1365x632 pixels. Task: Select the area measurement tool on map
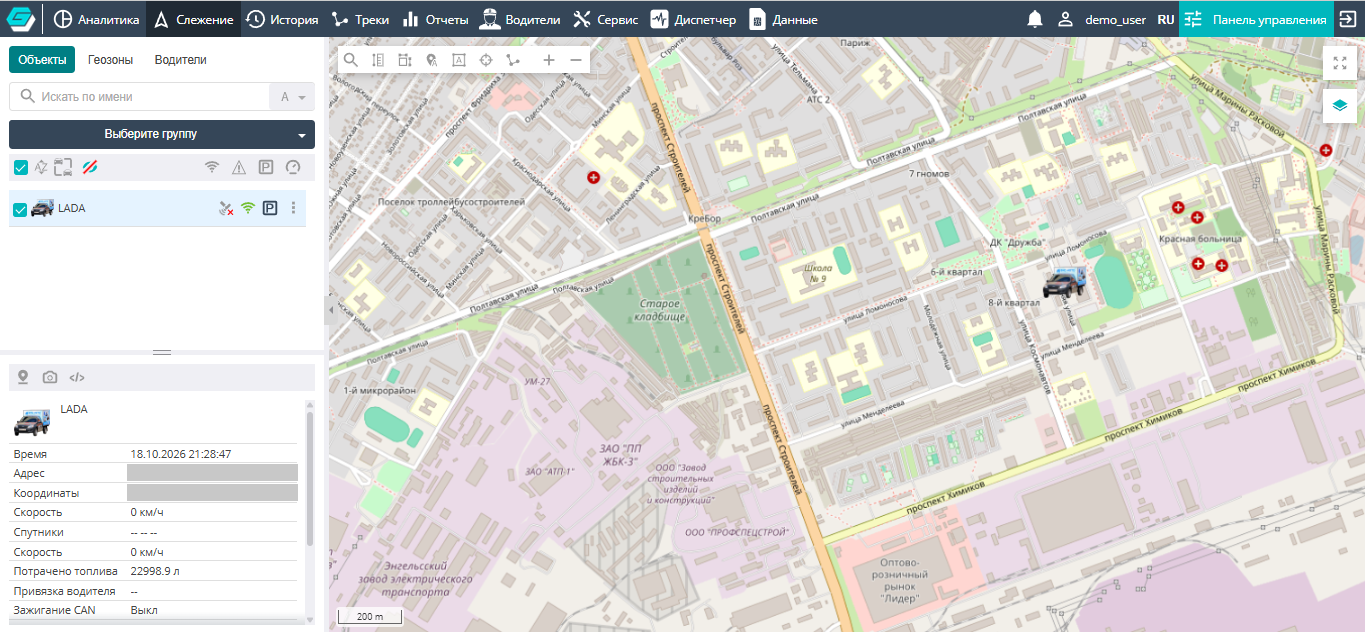405,60
